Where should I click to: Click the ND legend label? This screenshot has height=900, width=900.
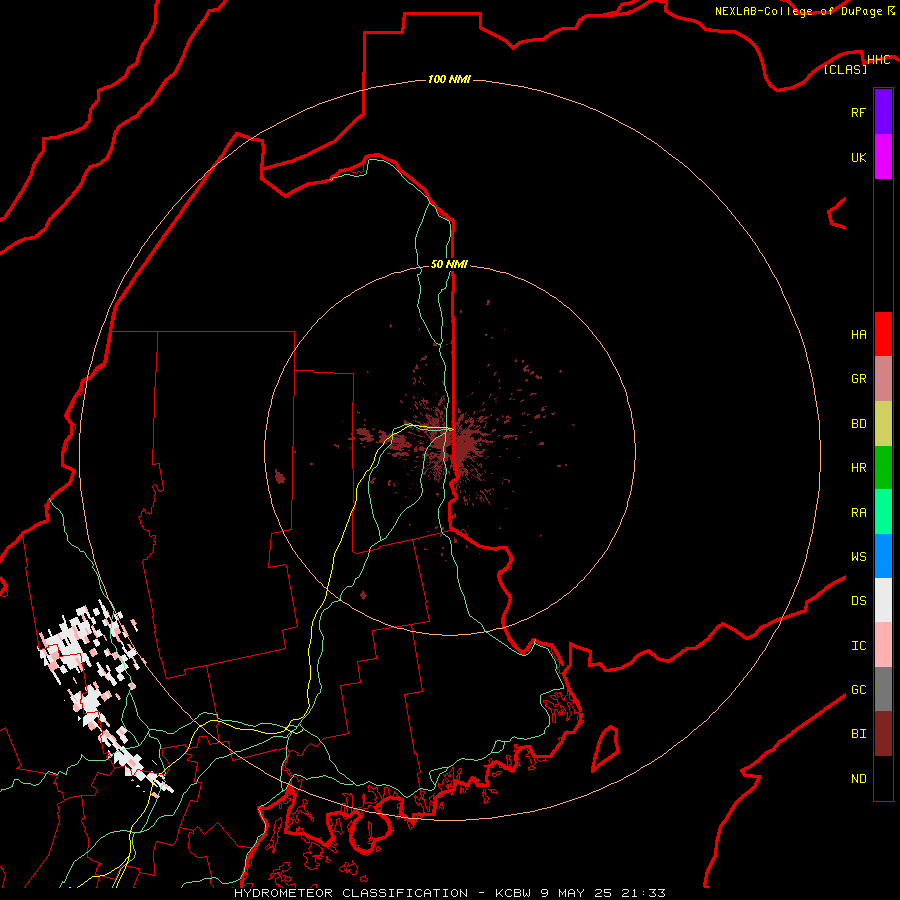pos(858,779)
